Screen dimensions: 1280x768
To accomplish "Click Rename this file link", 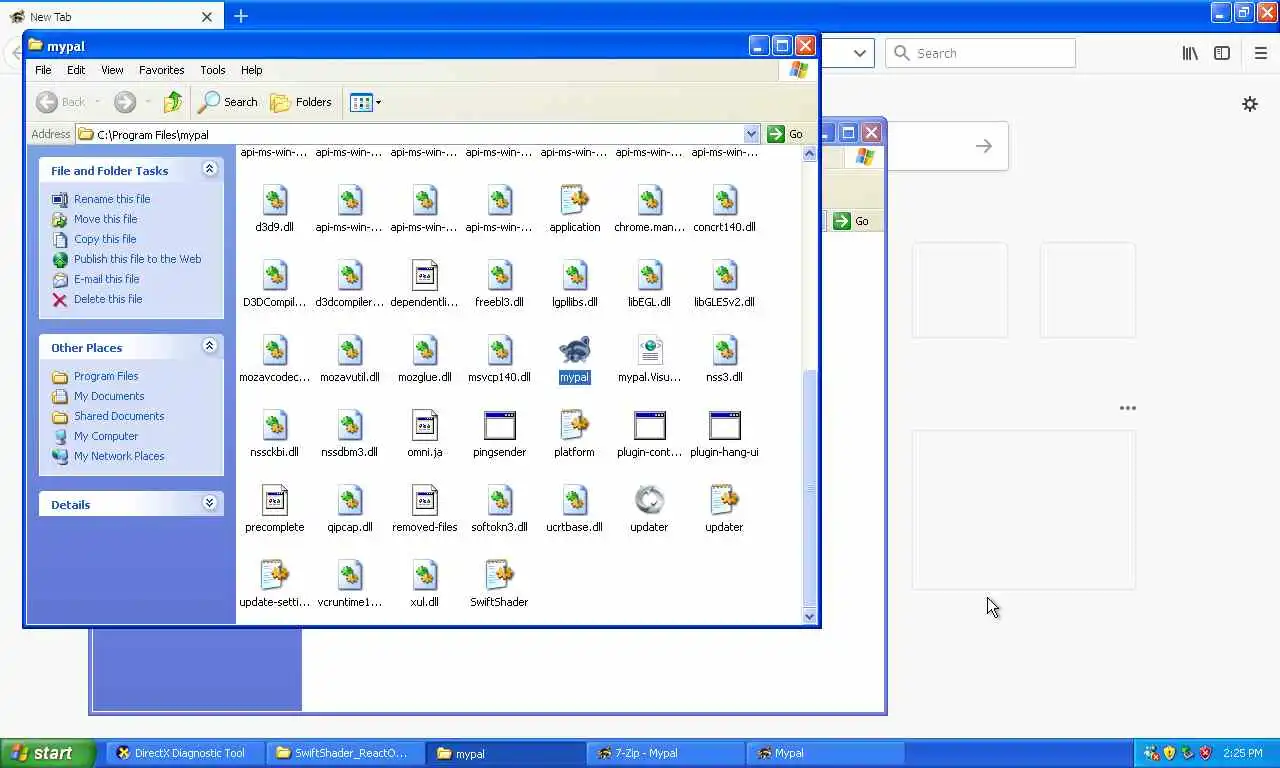I will [112, 199].
